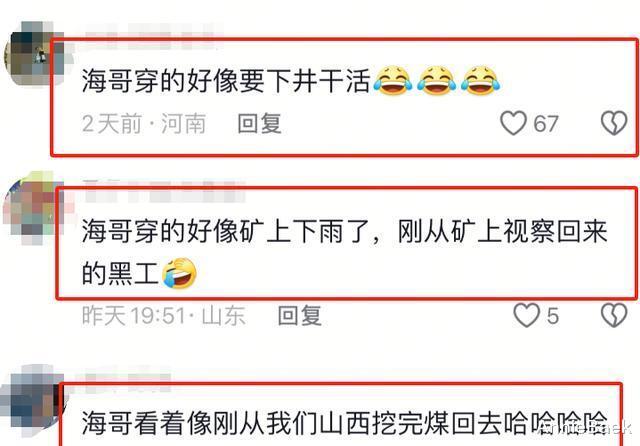The width and height of the screenshot is (640, 446).
Task: Like the Shandong comment with 5 likes
Action: pos(526,315)
